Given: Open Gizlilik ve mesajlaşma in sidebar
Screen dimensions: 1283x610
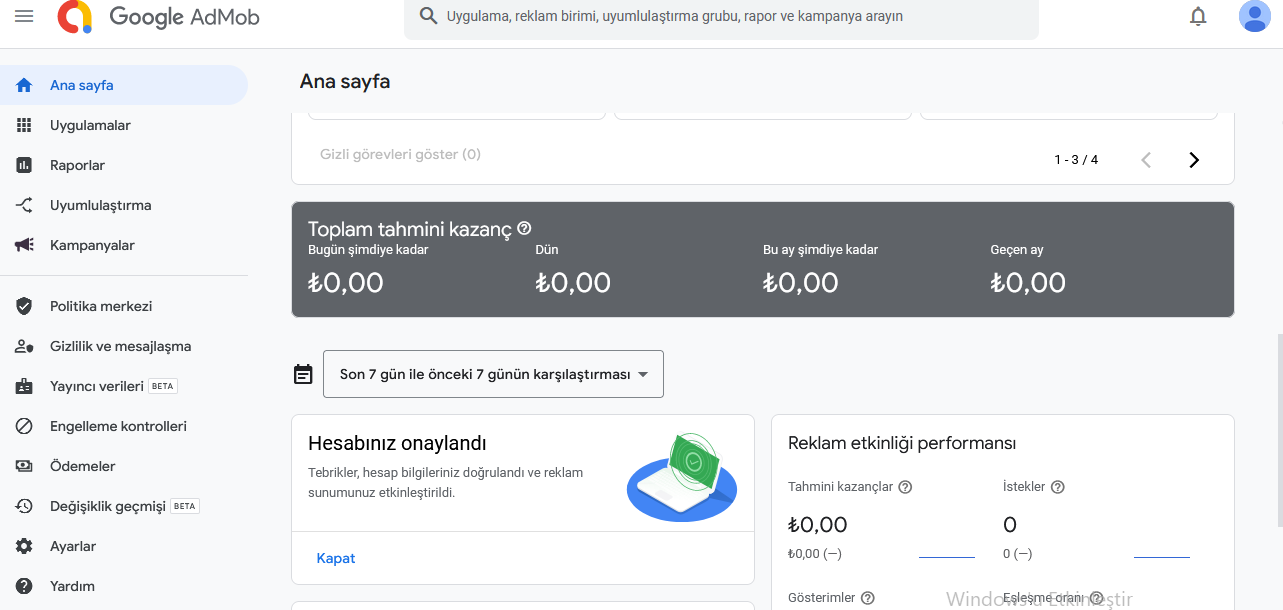Looking at the screenshot, I should pyautogui.click(x=124, y=346).
